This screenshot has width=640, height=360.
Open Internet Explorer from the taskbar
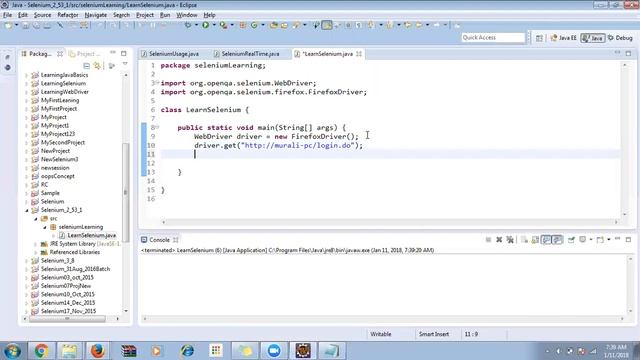[x=187, y=351]
